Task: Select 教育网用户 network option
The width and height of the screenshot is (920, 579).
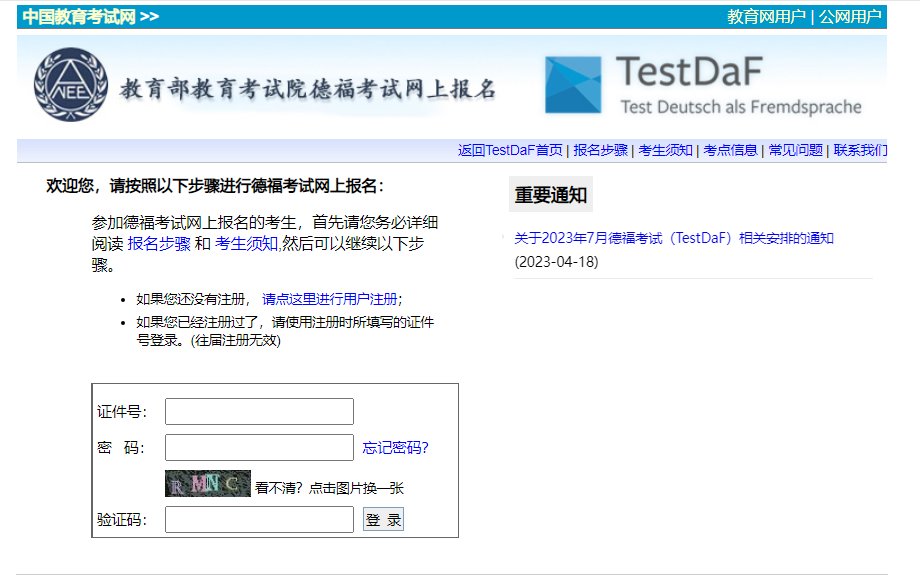Action: 766,16
